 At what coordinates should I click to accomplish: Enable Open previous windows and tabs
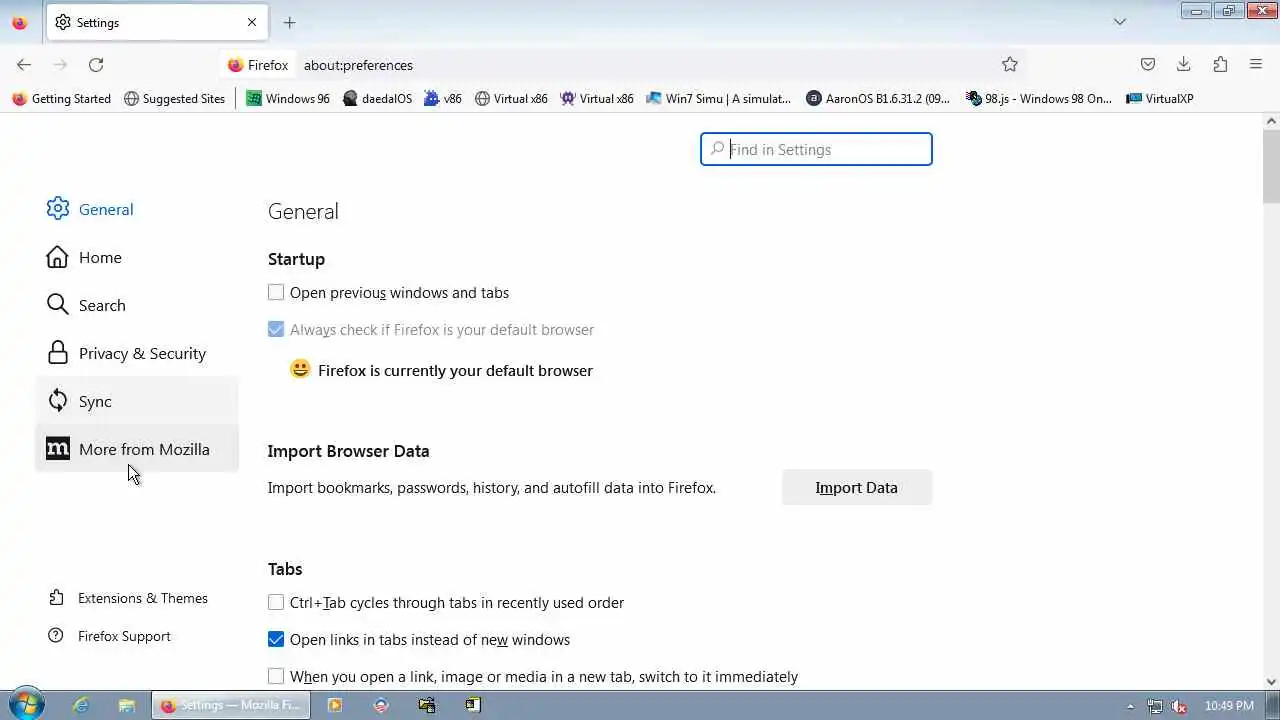point(276,293)
